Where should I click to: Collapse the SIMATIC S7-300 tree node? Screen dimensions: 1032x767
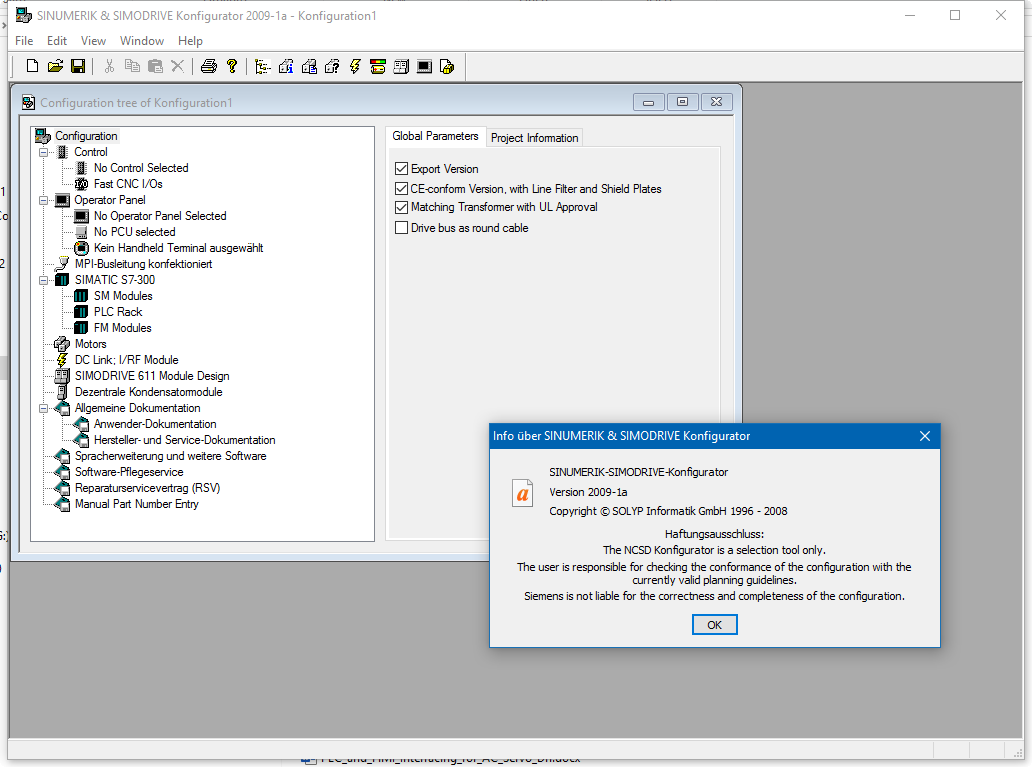click(x=43, y=280)
